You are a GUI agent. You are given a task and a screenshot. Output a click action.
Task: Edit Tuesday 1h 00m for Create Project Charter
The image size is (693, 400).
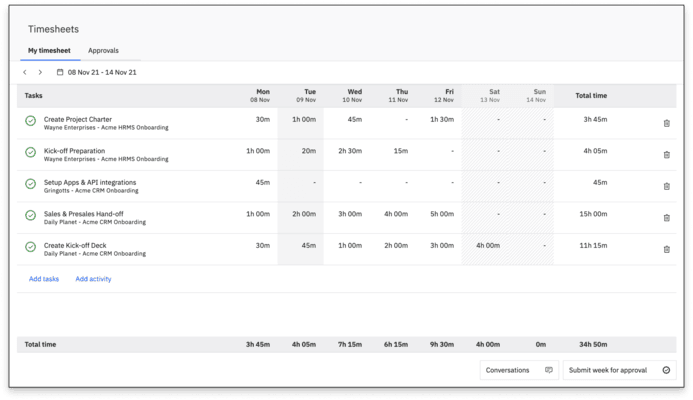304,119
